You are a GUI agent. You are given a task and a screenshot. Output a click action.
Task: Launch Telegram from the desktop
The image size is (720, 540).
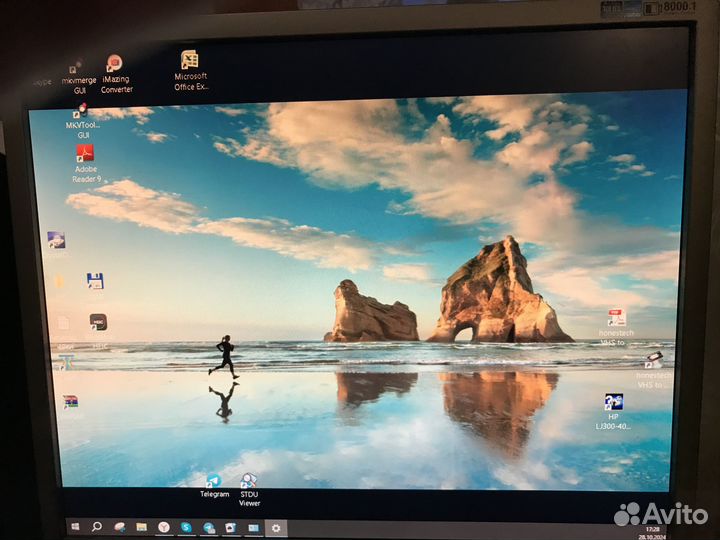[x=214, y=486]
